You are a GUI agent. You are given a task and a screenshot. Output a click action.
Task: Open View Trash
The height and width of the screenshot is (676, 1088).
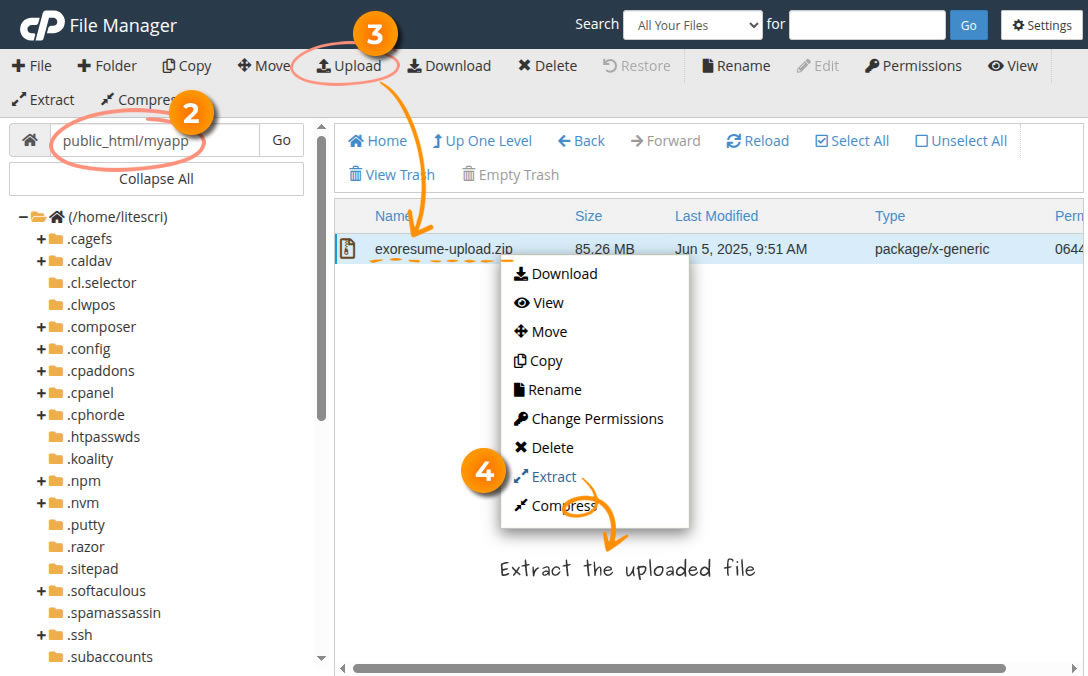[392, 175]
